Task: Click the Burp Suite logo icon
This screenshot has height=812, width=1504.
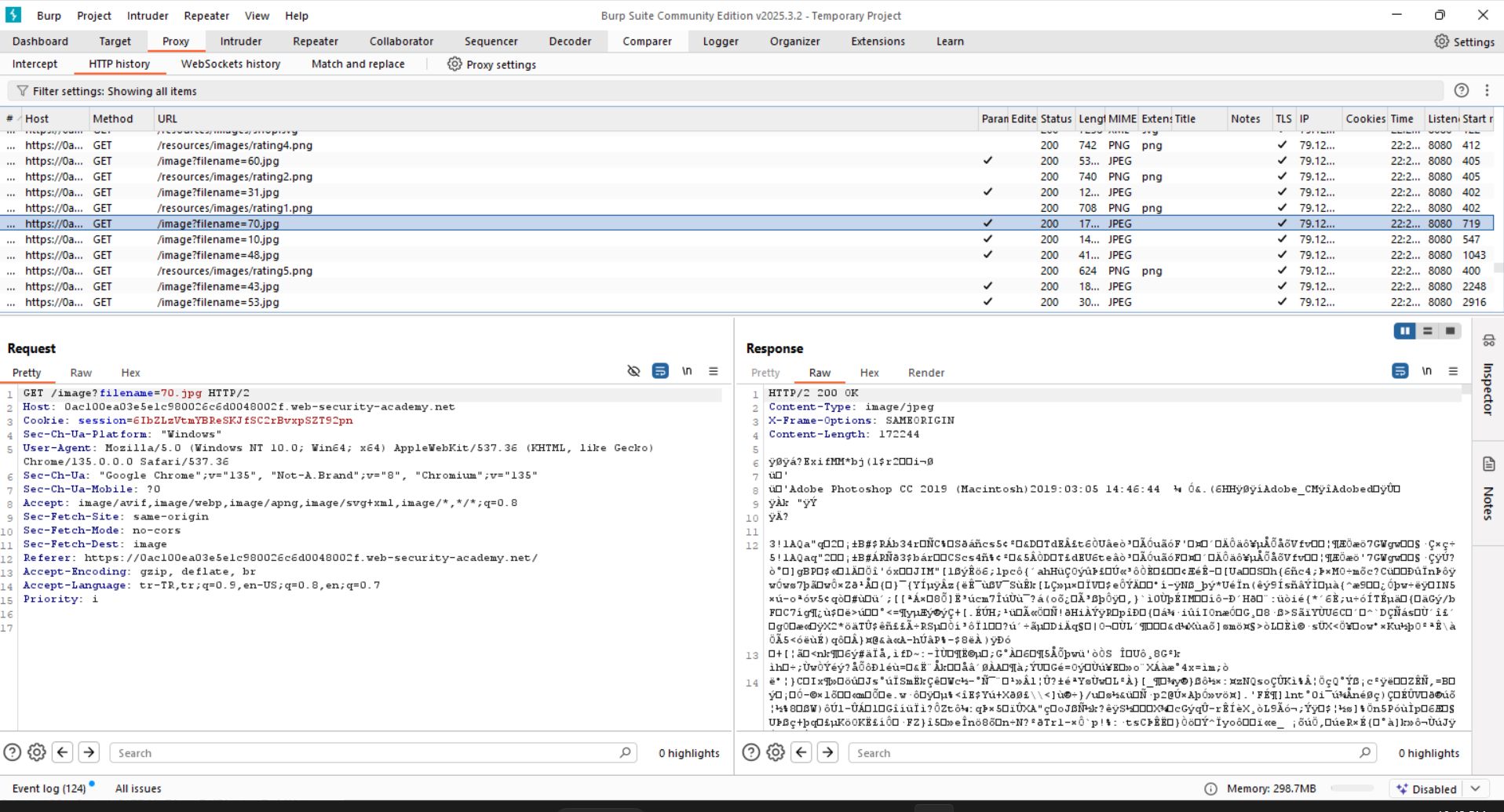Action: click(x=14, y=15)
